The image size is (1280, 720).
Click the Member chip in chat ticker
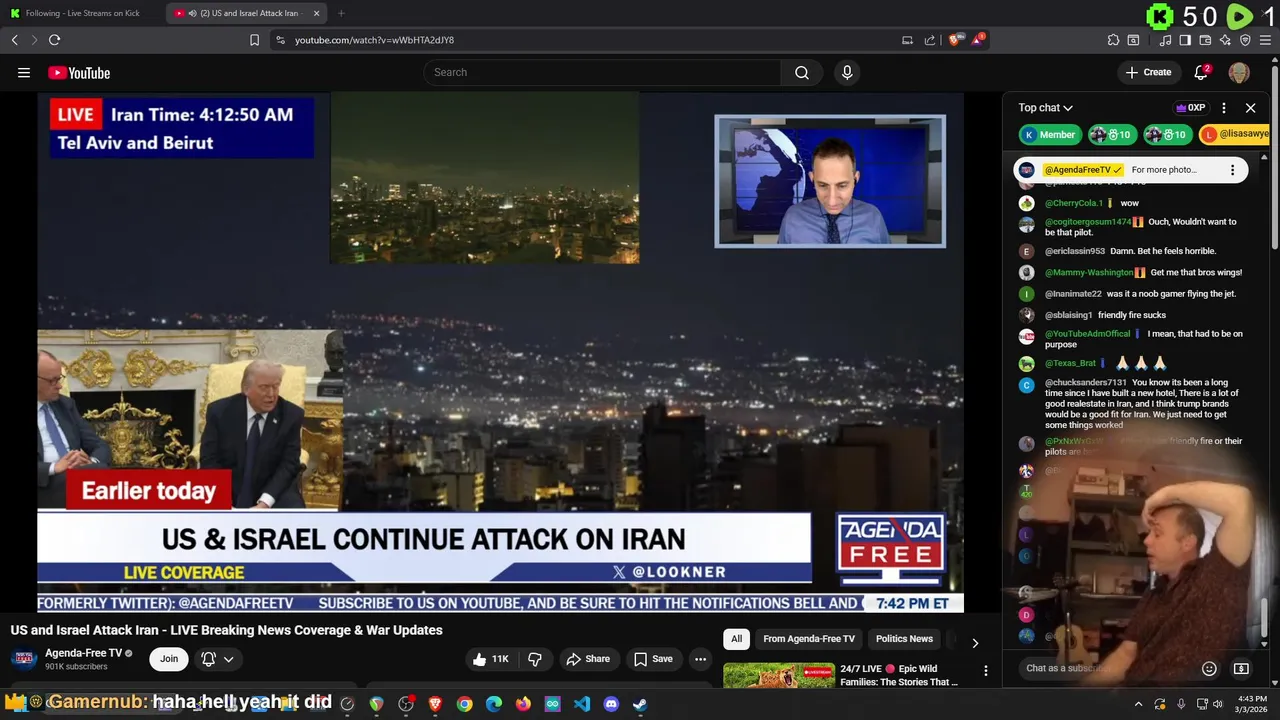click(x=1048, y=134)
